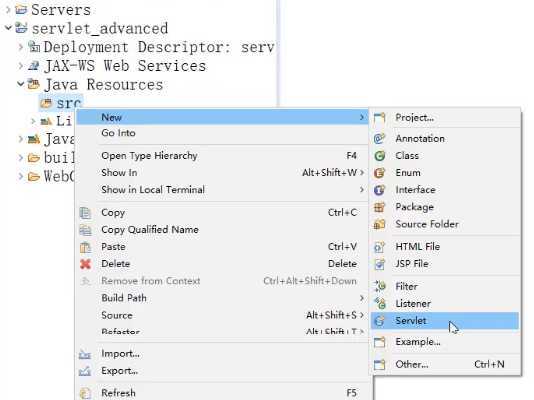534x400 pixels.
Task: Expand the Deployment Descriptor node
Action: click(x=21, y=47)
